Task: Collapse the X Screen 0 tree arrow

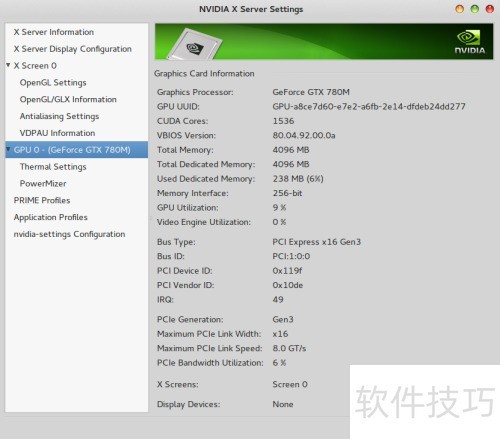Action: 8,65
